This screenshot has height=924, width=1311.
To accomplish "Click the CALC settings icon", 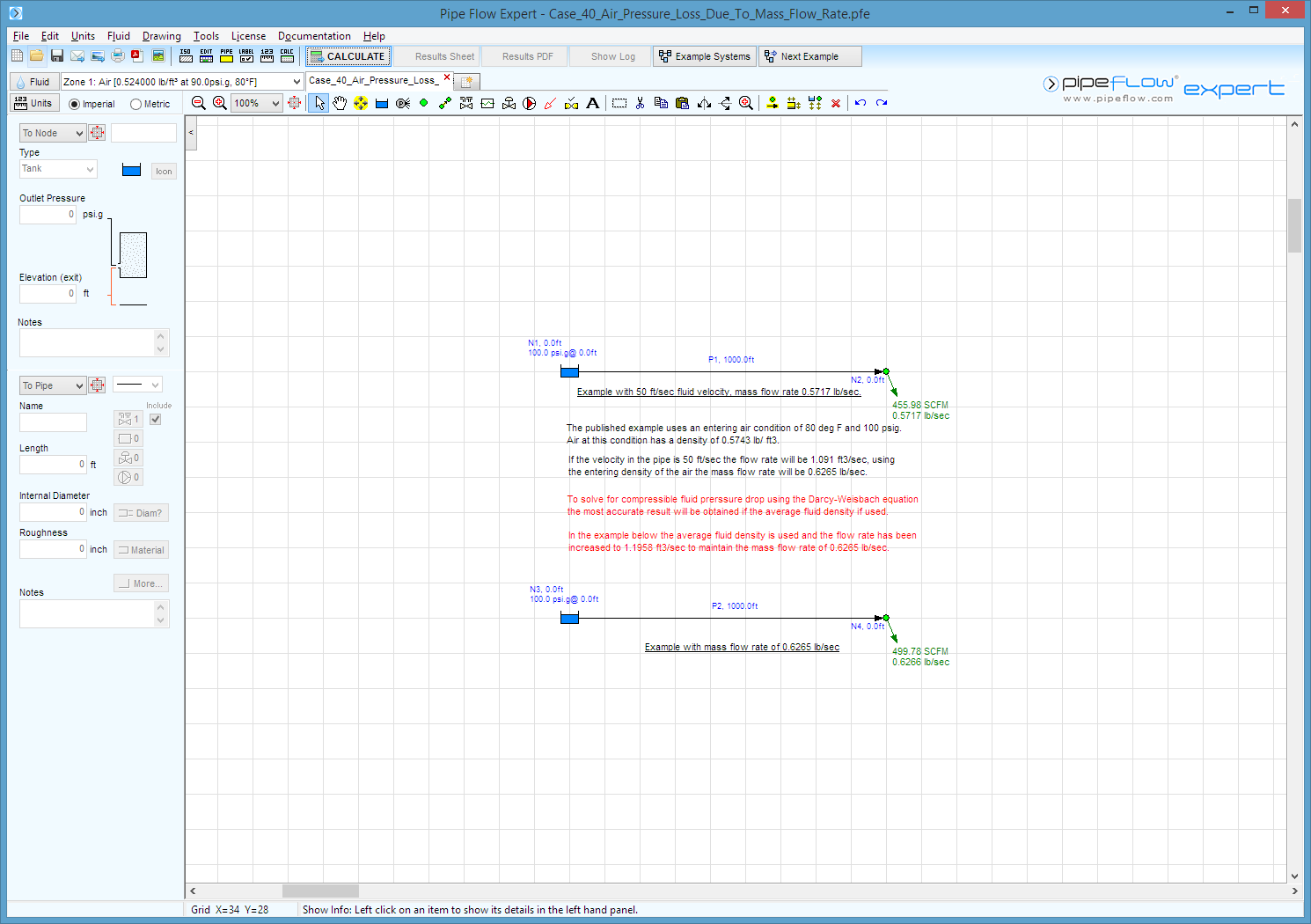I will tap(287, 56).
